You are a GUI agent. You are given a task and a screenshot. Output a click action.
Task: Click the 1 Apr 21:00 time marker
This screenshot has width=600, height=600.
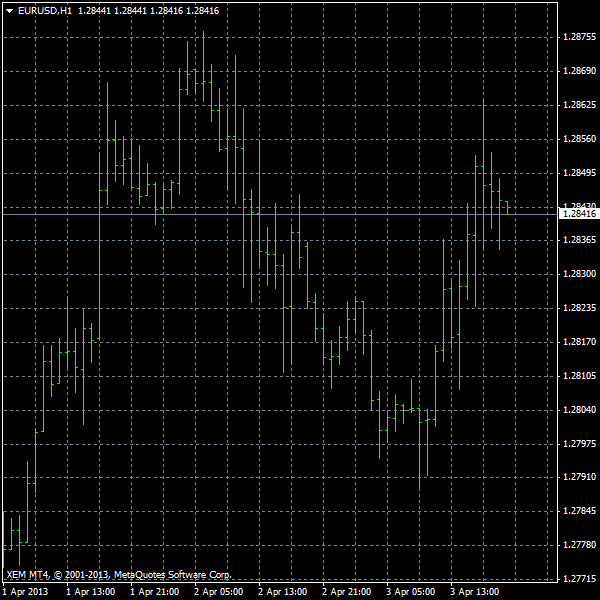pyautogui.click(x=154, y=592)
